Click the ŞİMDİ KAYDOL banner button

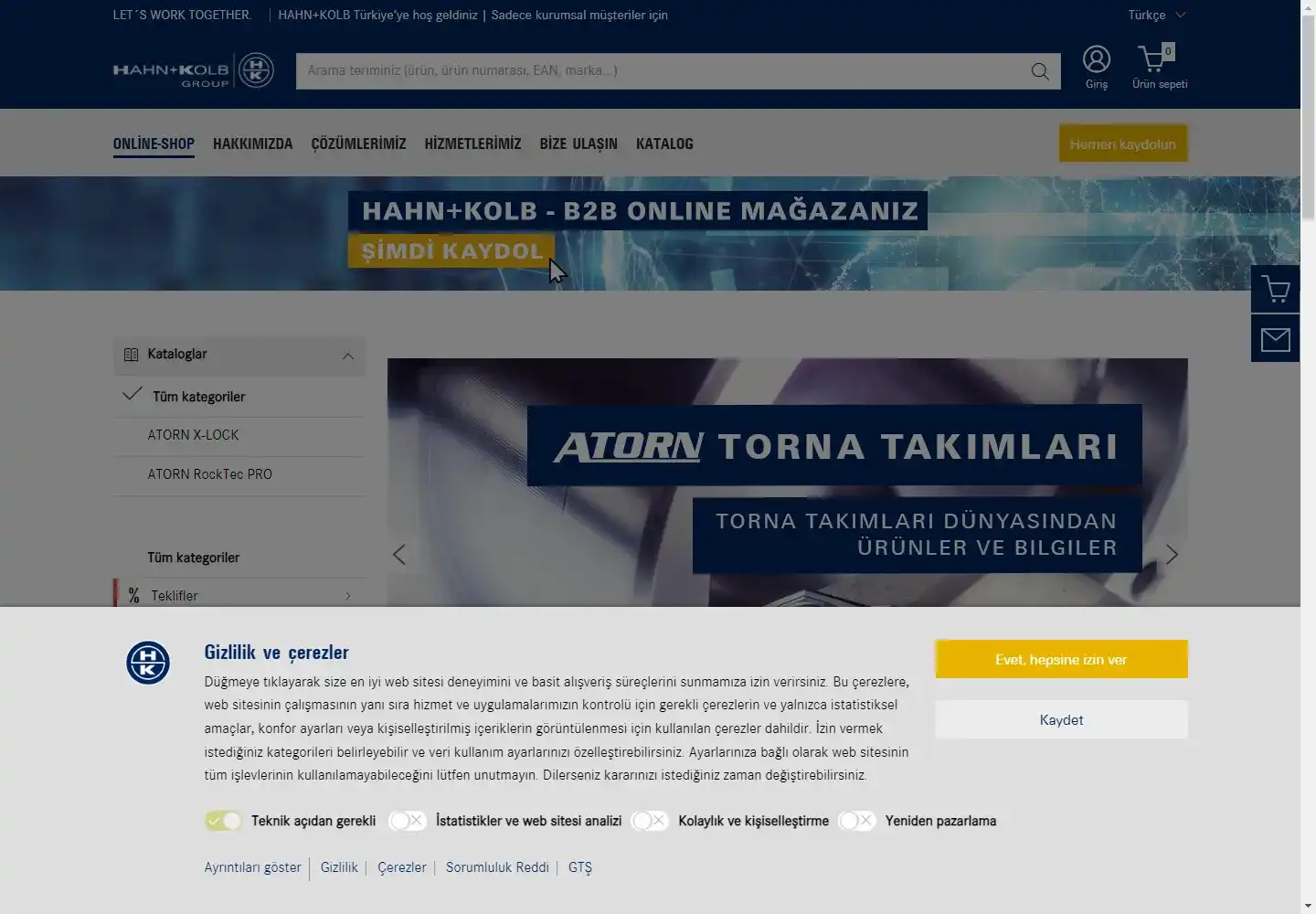pos(451,250)
